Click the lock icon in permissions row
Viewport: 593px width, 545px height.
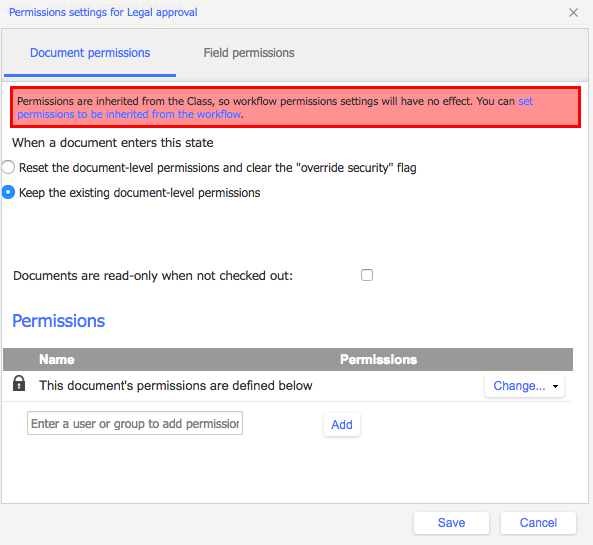pyautogui.click(x=19, y=383)
